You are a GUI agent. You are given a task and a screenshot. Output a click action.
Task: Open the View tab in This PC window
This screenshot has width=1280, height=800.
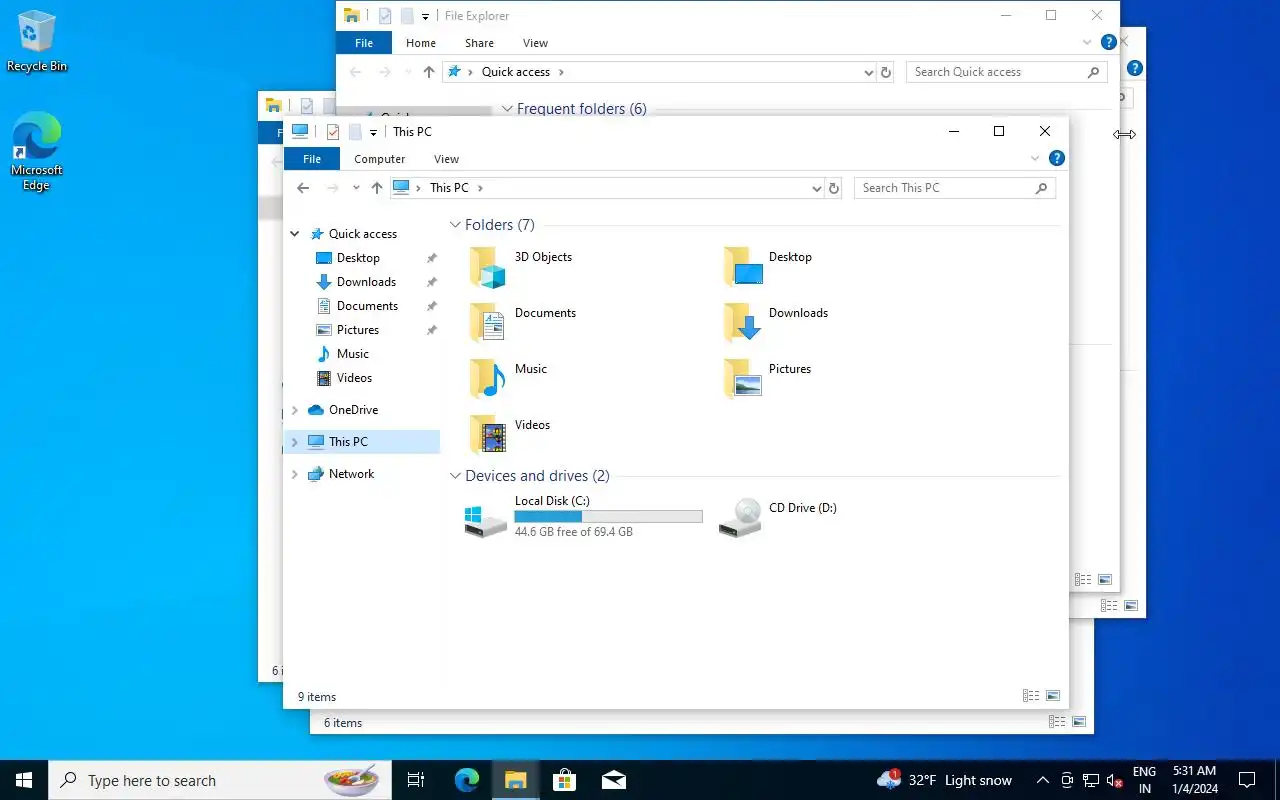click(447, 159)
